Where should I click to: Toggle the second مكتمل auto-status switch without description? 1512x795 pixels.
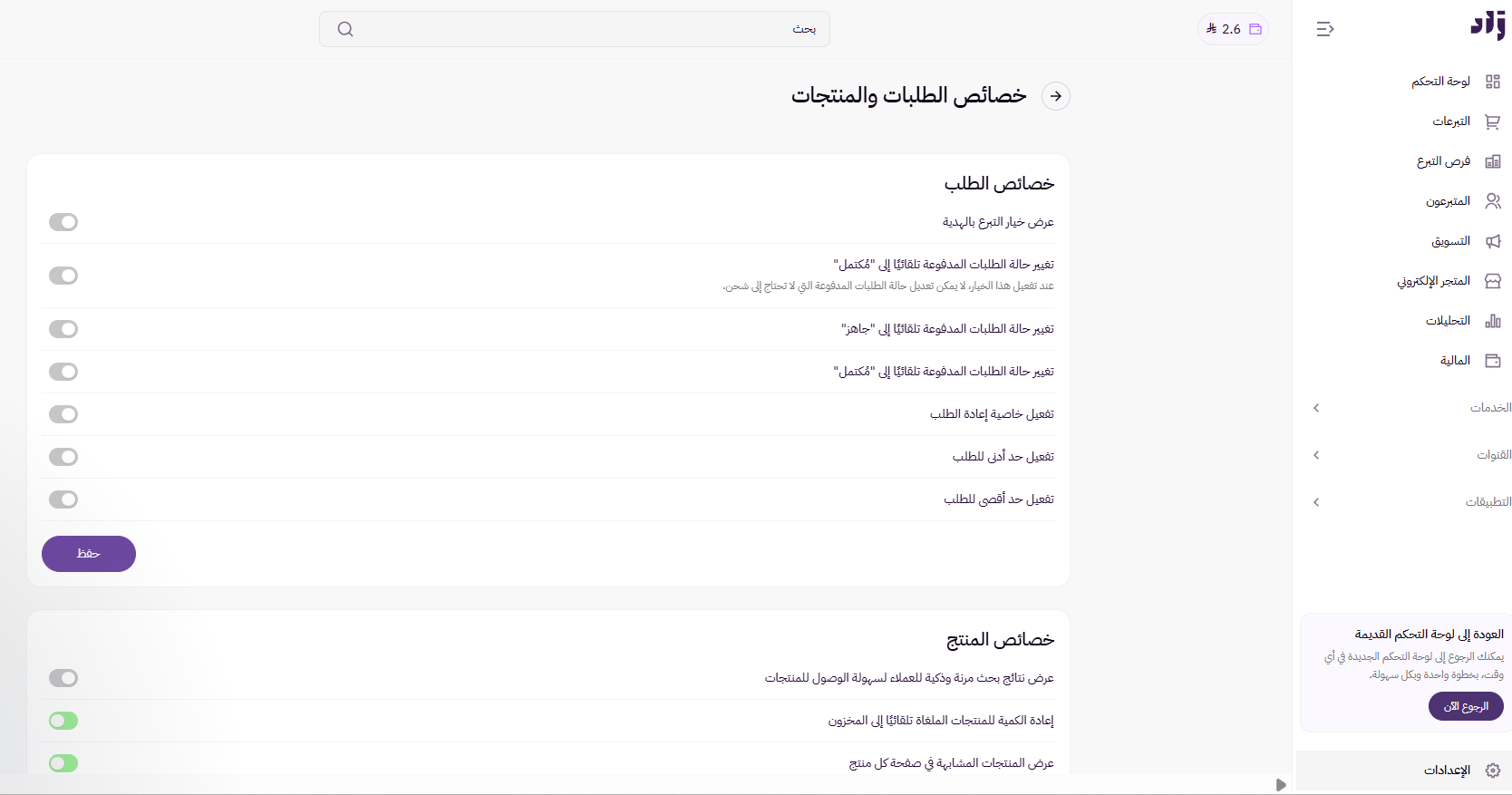click(x=63, y=372)
